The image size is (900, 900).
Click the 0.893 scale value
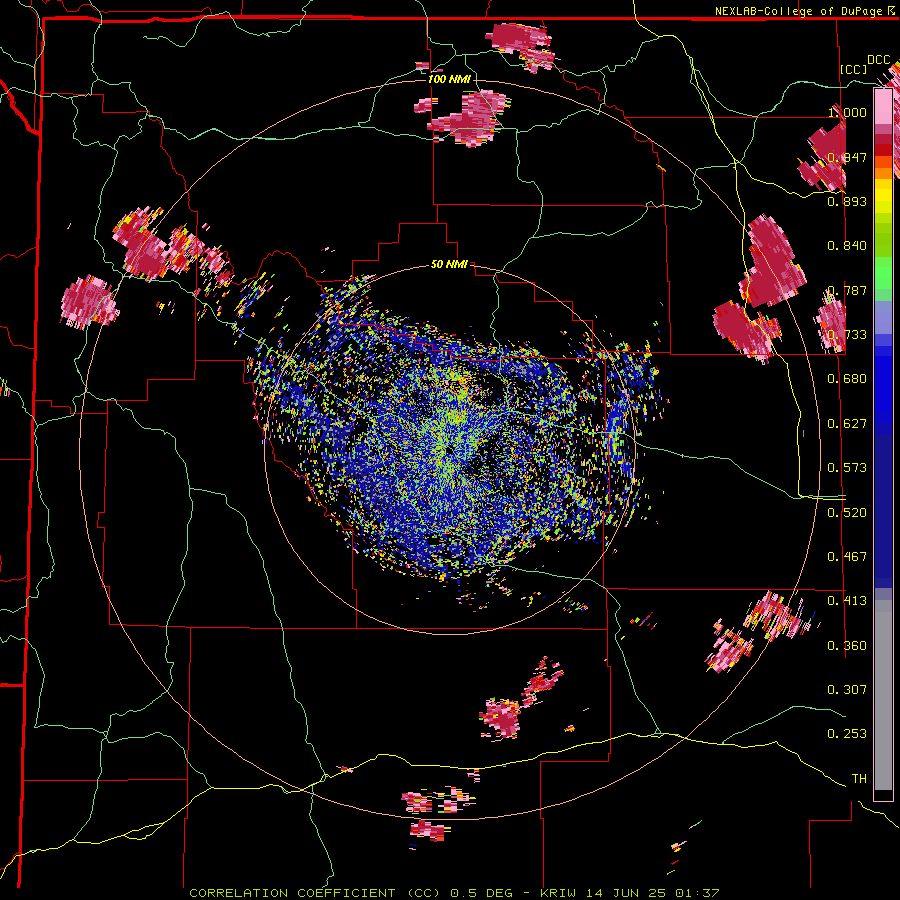pyautogui.click(x=847, y=201)
